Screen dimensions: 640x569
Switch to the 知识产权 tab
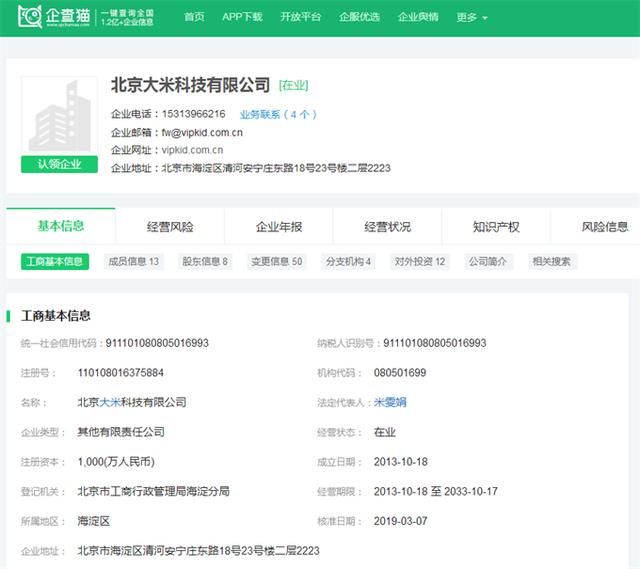click(x=496, y=227)
